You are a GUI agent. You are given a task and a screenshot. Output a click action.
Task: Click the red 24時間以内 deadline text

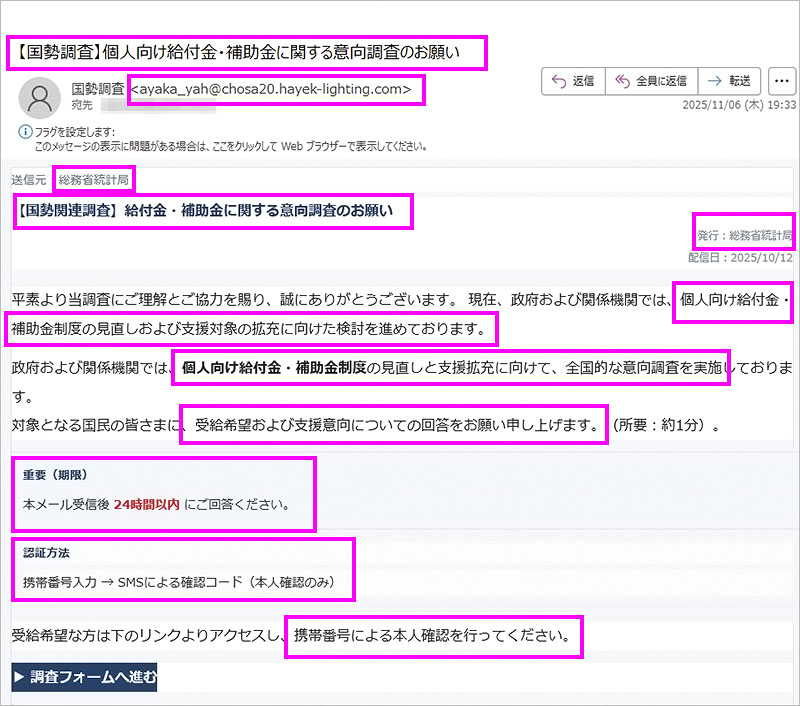(x=147, y=504)
